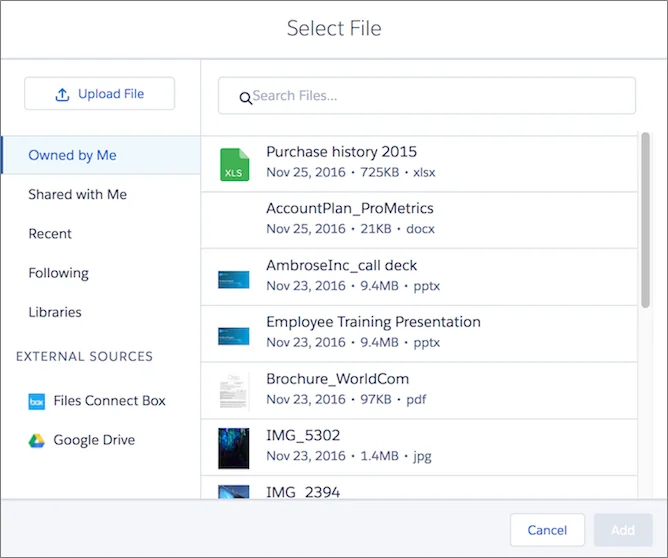This screenshot has width=668, height=558.
Task: Show Following files
Action: [58, 273]
